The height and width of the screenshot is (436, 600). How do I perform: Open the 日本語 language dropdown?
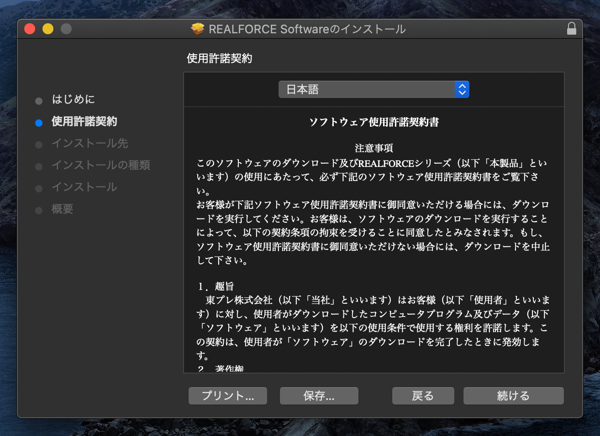tap(373, 90)
